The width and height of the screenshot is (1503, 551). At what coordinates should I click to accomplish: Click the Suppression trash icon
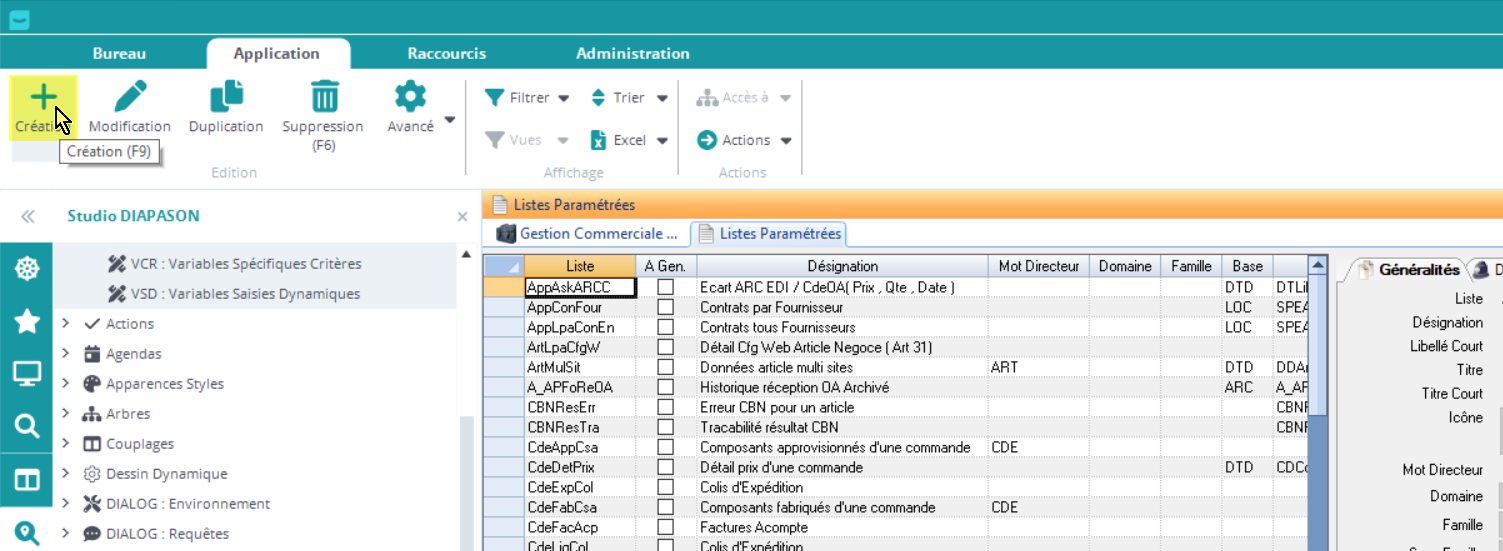(323, 98)
